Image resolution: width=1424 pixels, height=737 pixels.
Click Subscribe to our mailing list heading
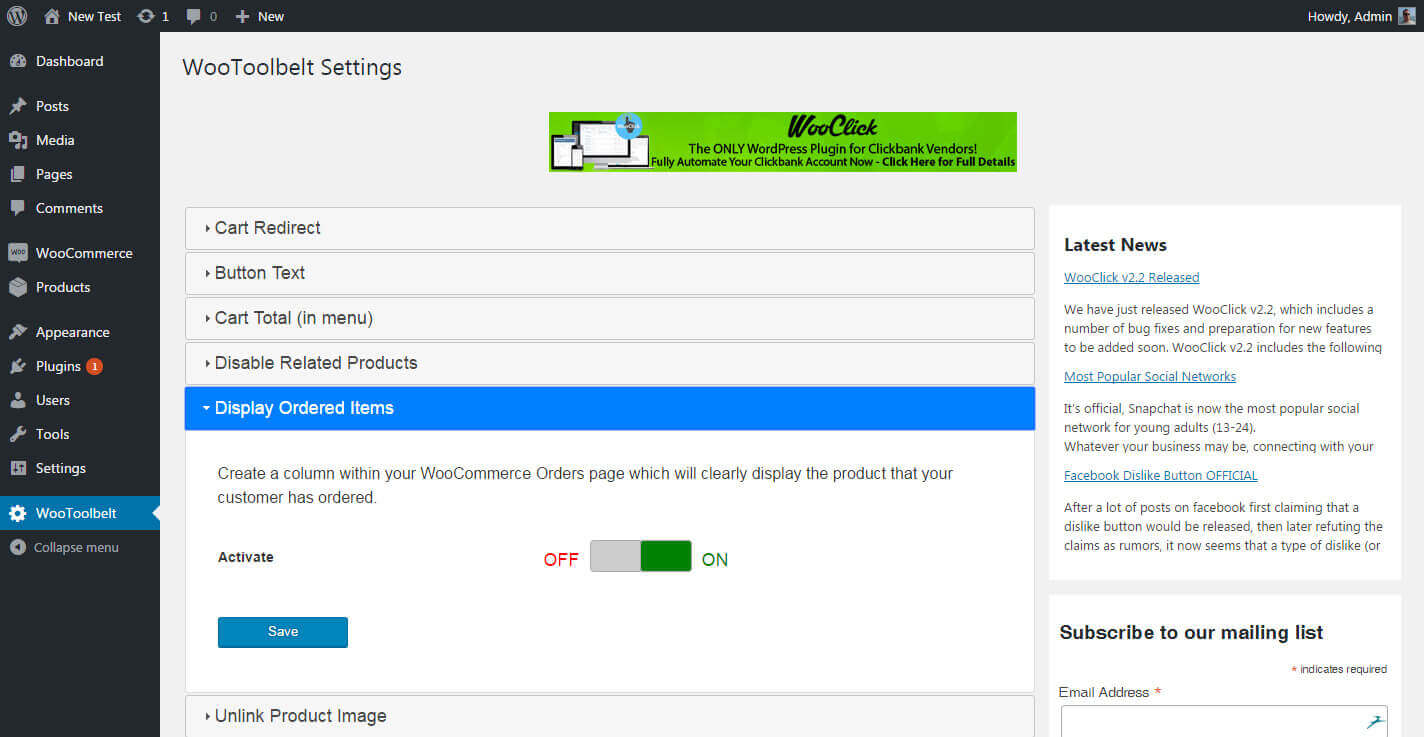click(1191, 633)
